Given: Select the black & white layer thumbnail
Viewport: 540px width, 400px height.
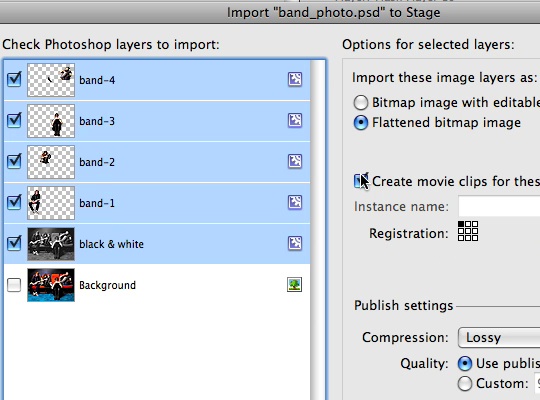Looking at the screenshot, I should click(51, 244).
